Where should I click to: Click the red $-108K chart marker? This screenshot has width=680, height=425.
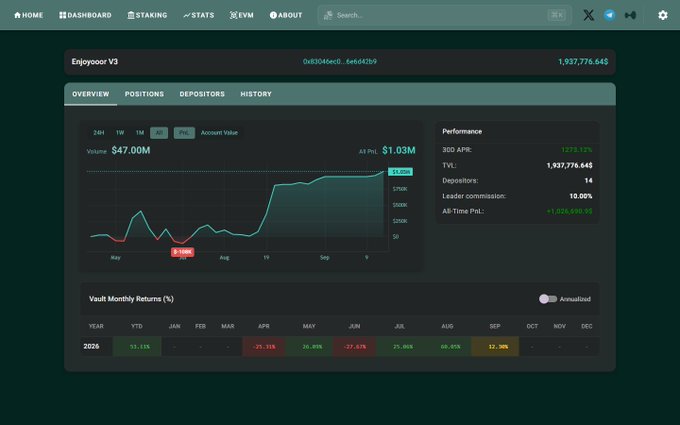point(183,252)
